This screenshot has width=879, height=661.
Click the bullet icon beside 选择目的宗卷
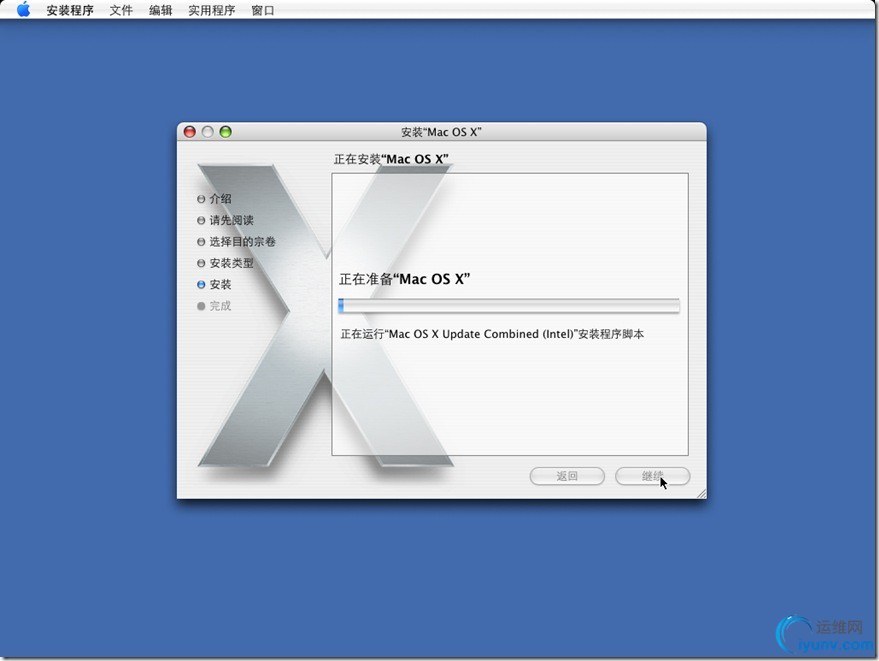pyautogui.click(x=201, y=242)
